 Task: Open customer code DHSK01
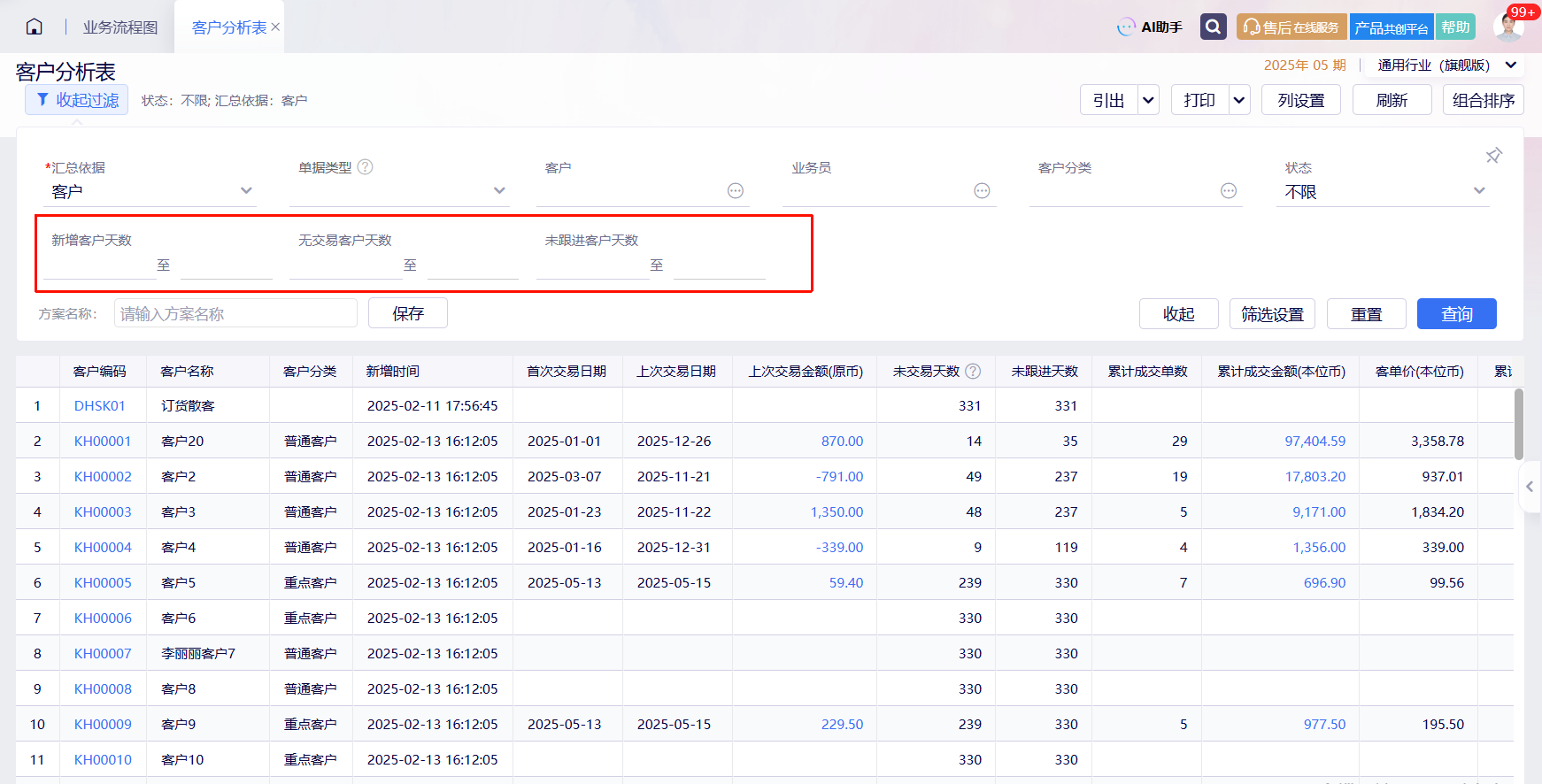[100, 405]
